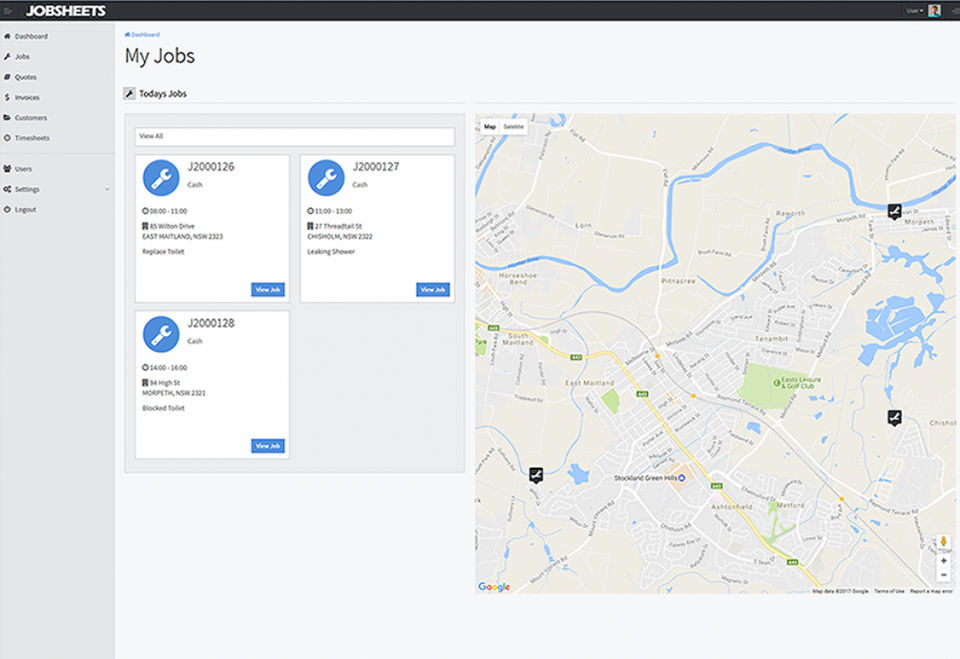Click the Blocked Toilet description
Screen dimensions: 960x659
coord(163,409)
